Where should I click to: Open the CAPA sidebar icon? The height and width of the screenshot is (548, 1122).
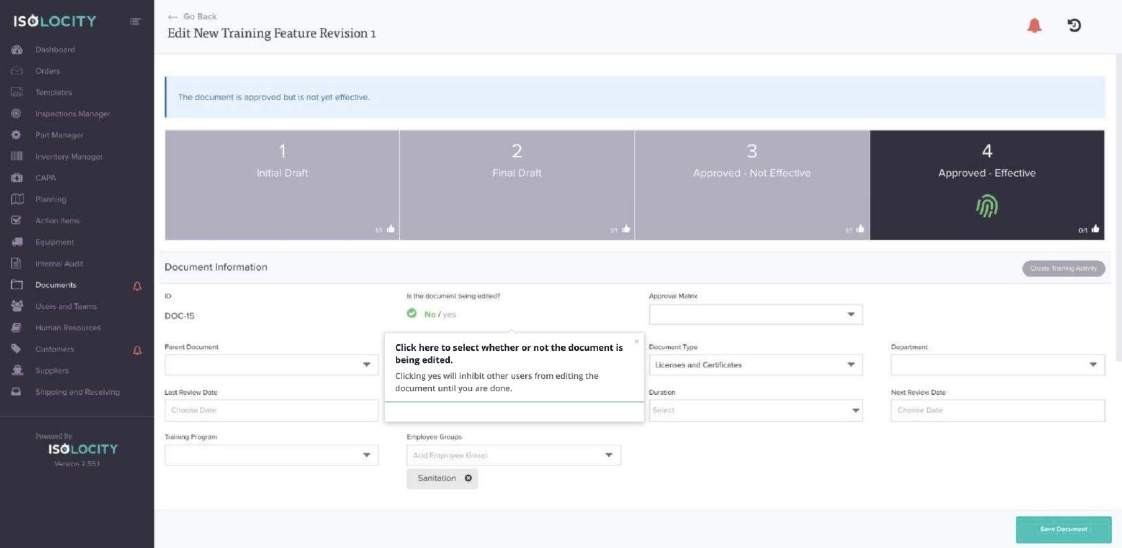coord(17,178)
